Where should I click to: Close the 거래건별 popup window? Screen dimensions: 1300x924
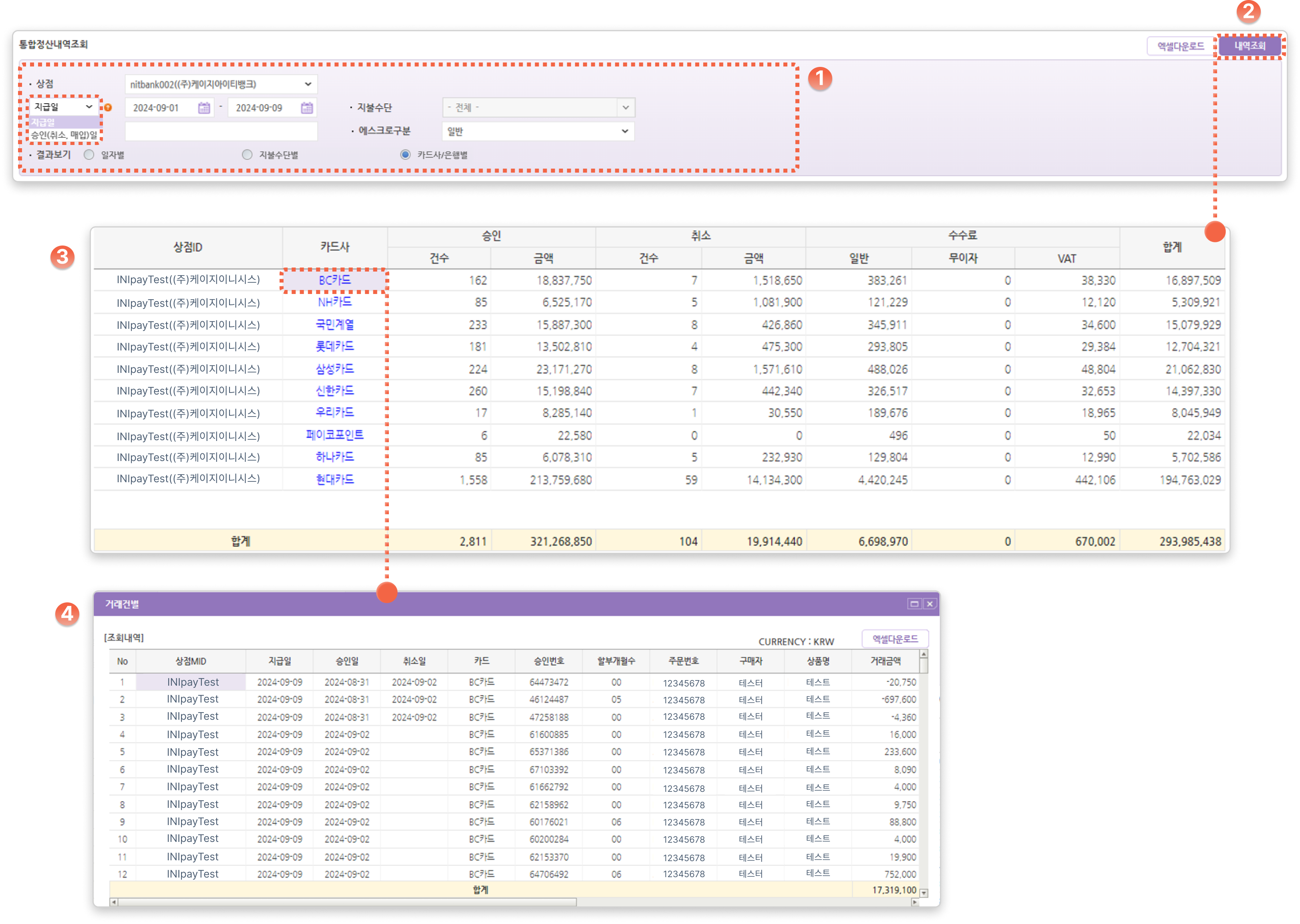tap(930, 604)
